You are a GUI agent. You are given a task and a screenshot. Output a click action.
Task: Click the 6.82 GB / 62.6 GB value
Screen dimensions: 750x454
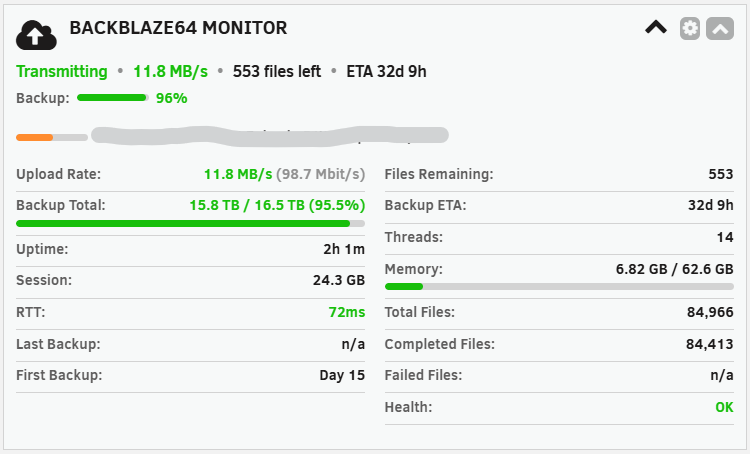[674, 269]
